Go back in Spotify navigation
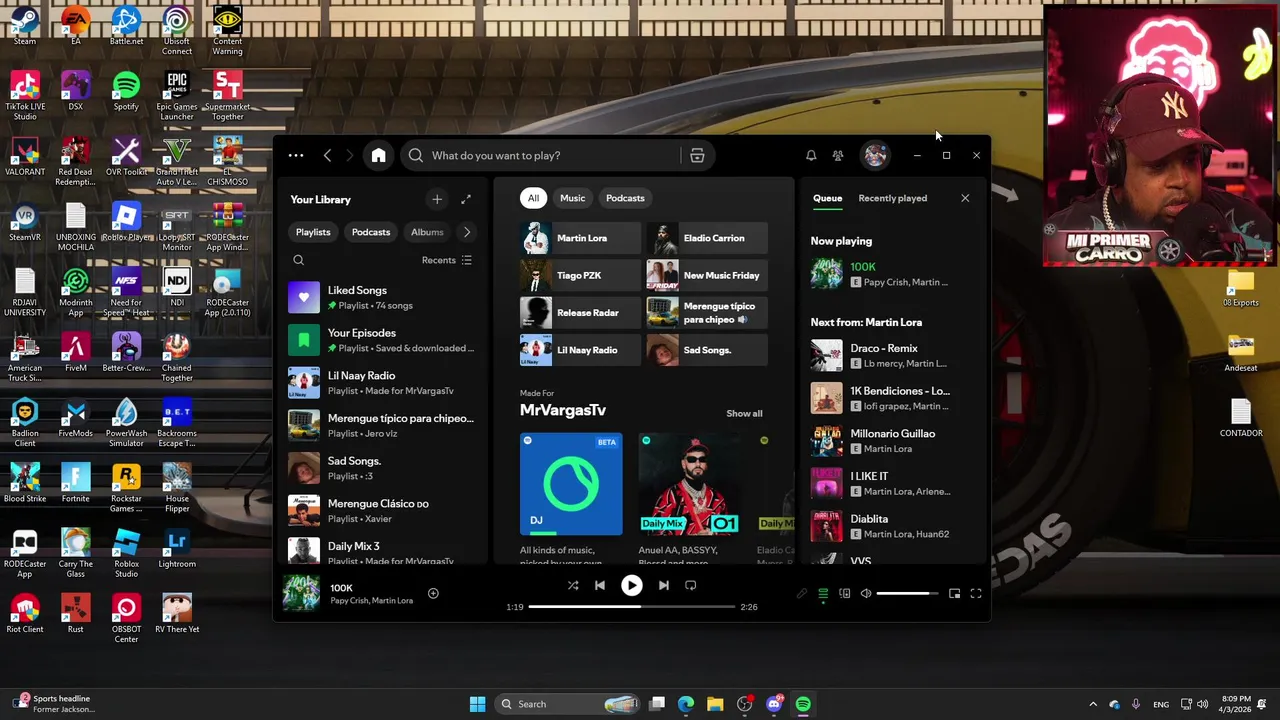 coord(327,155)
